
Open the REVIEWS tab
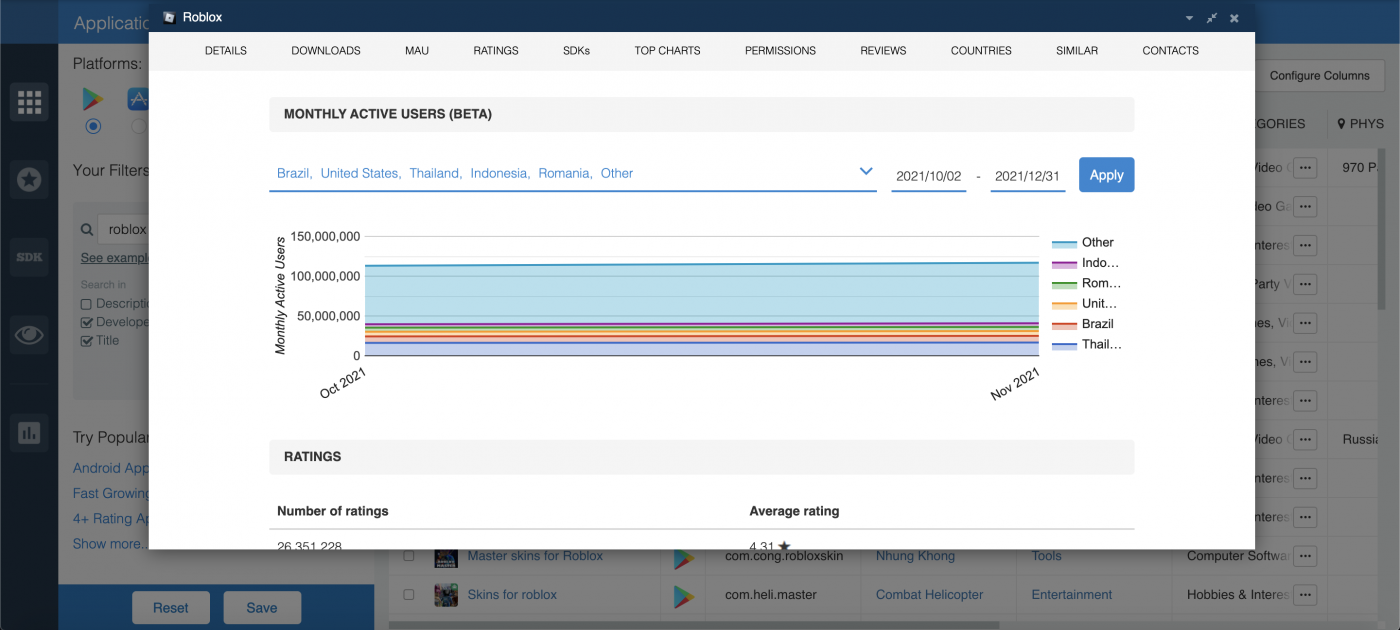click(x=883, y=50)
